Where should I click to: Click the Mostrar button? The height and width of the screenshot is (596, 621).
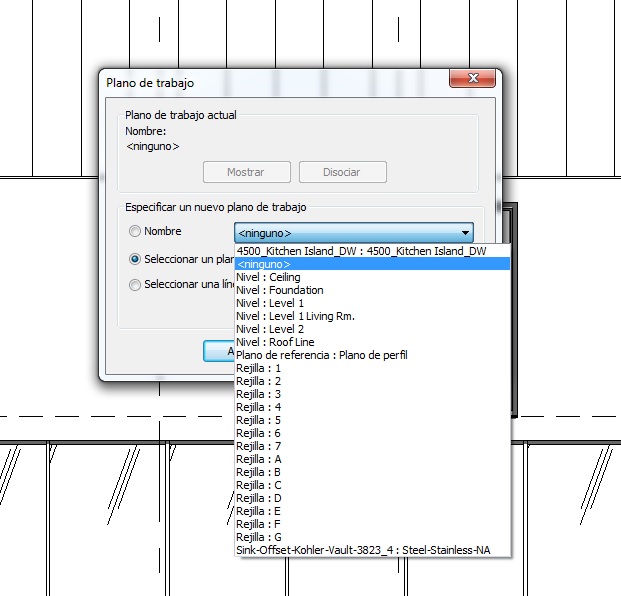tap(246, 172)
